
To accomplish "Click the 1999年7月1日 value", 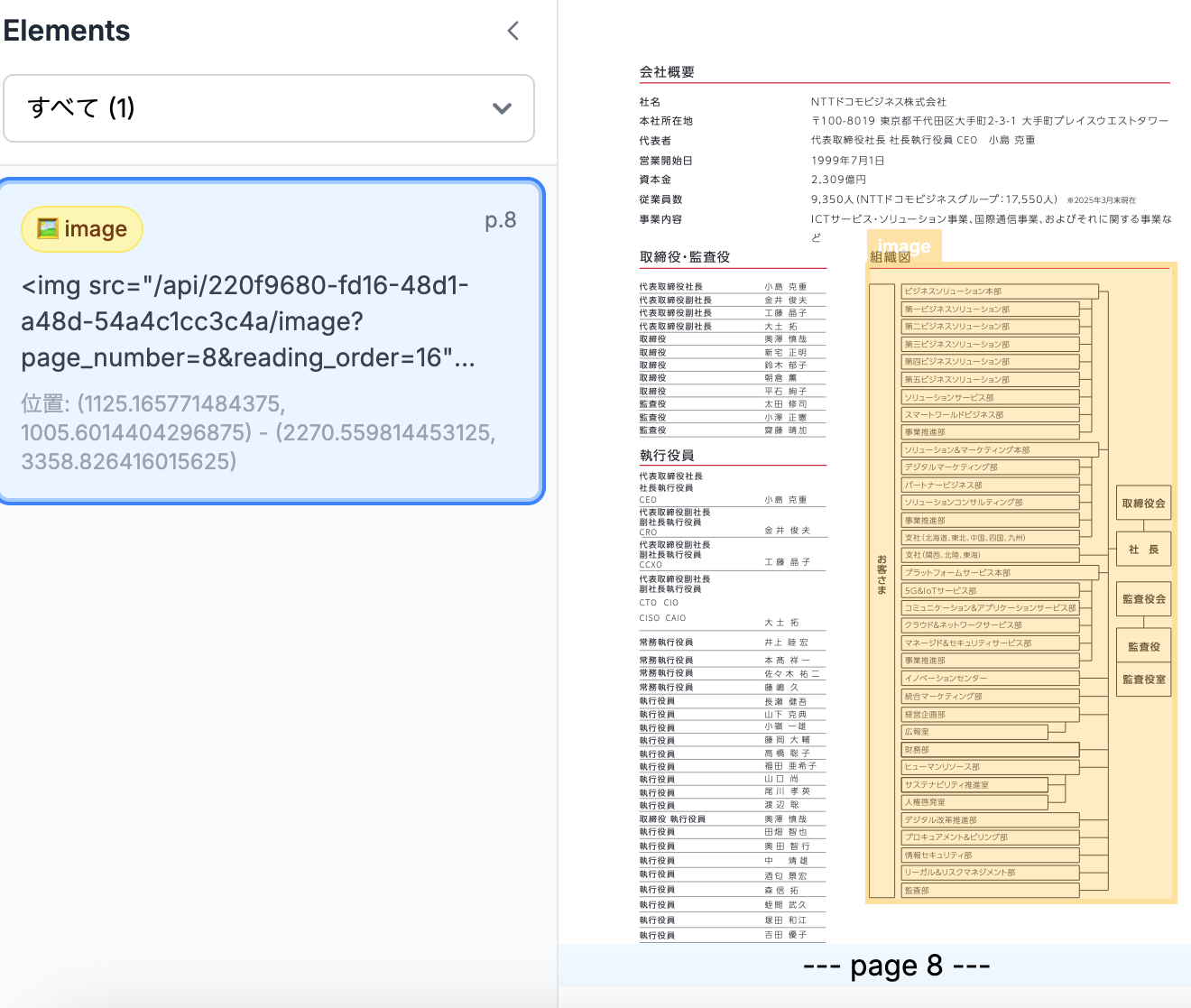I will coord(847,161).
